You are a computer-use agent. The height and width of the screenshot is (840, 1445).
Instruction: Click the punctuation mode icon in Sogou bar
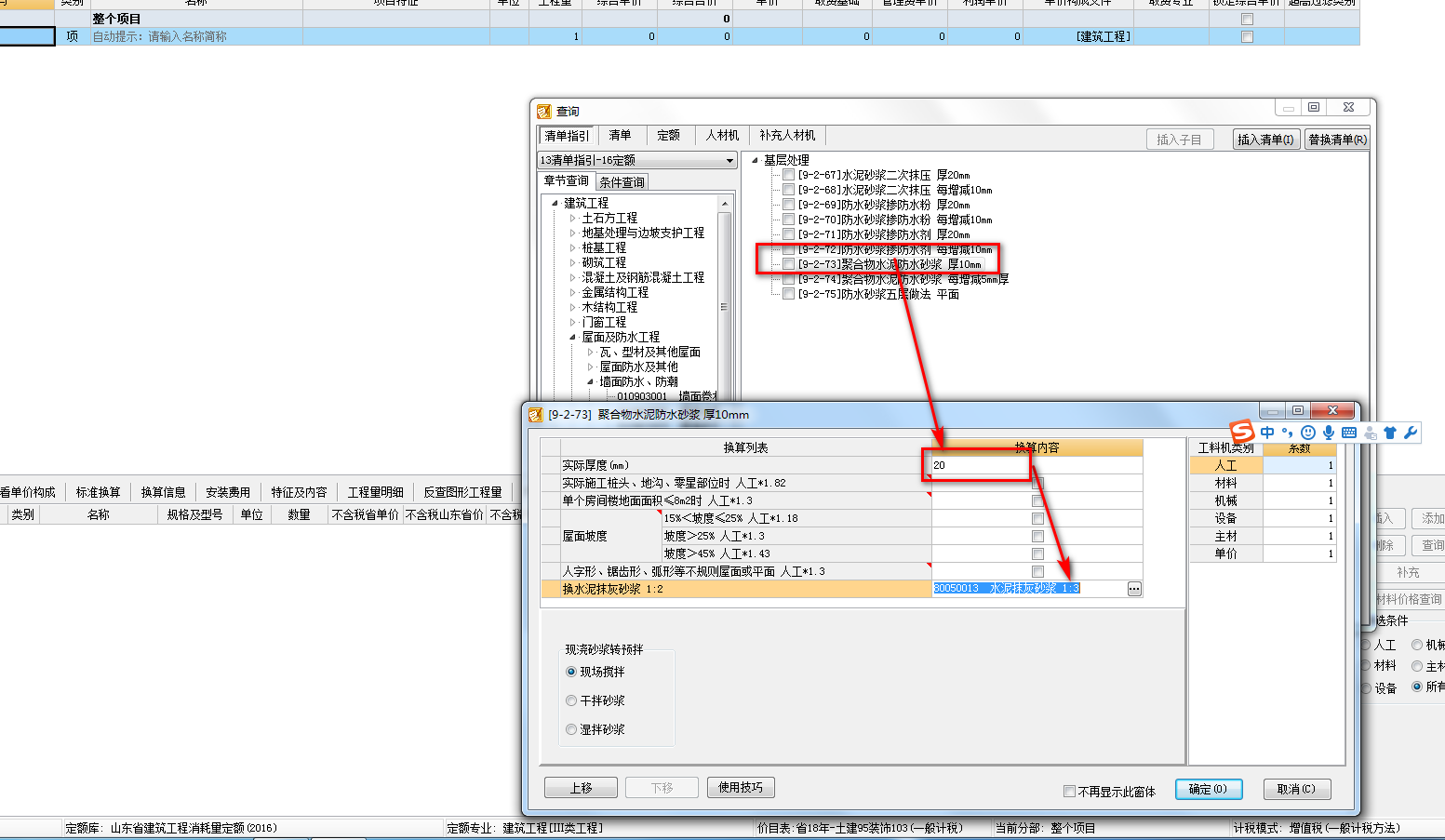point(1288,433)
